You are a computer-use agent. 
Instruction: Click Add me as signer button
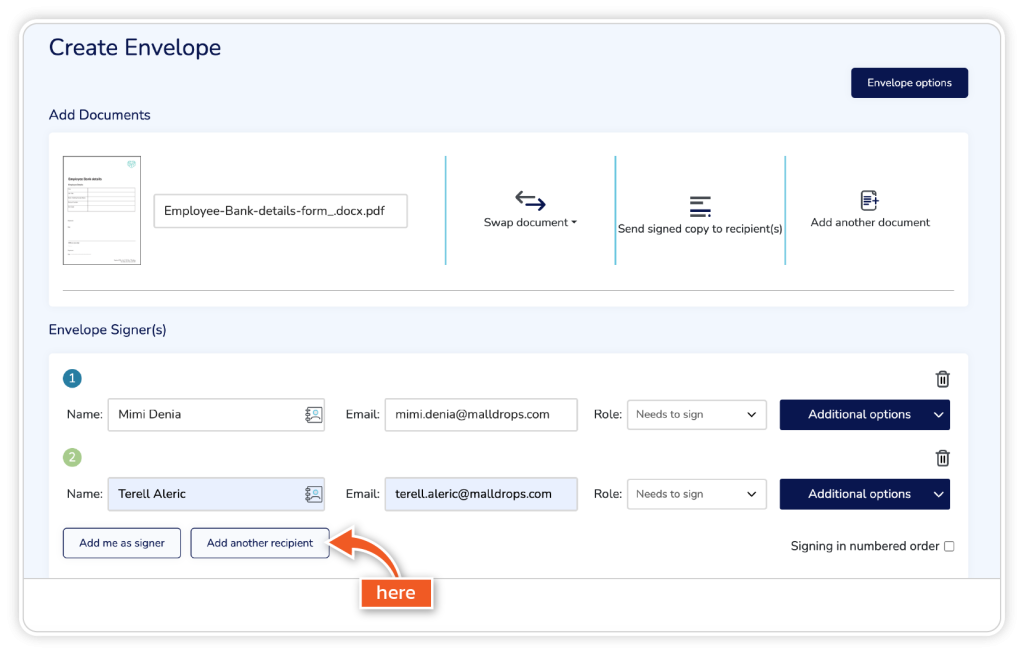click(x=122, y=543)
